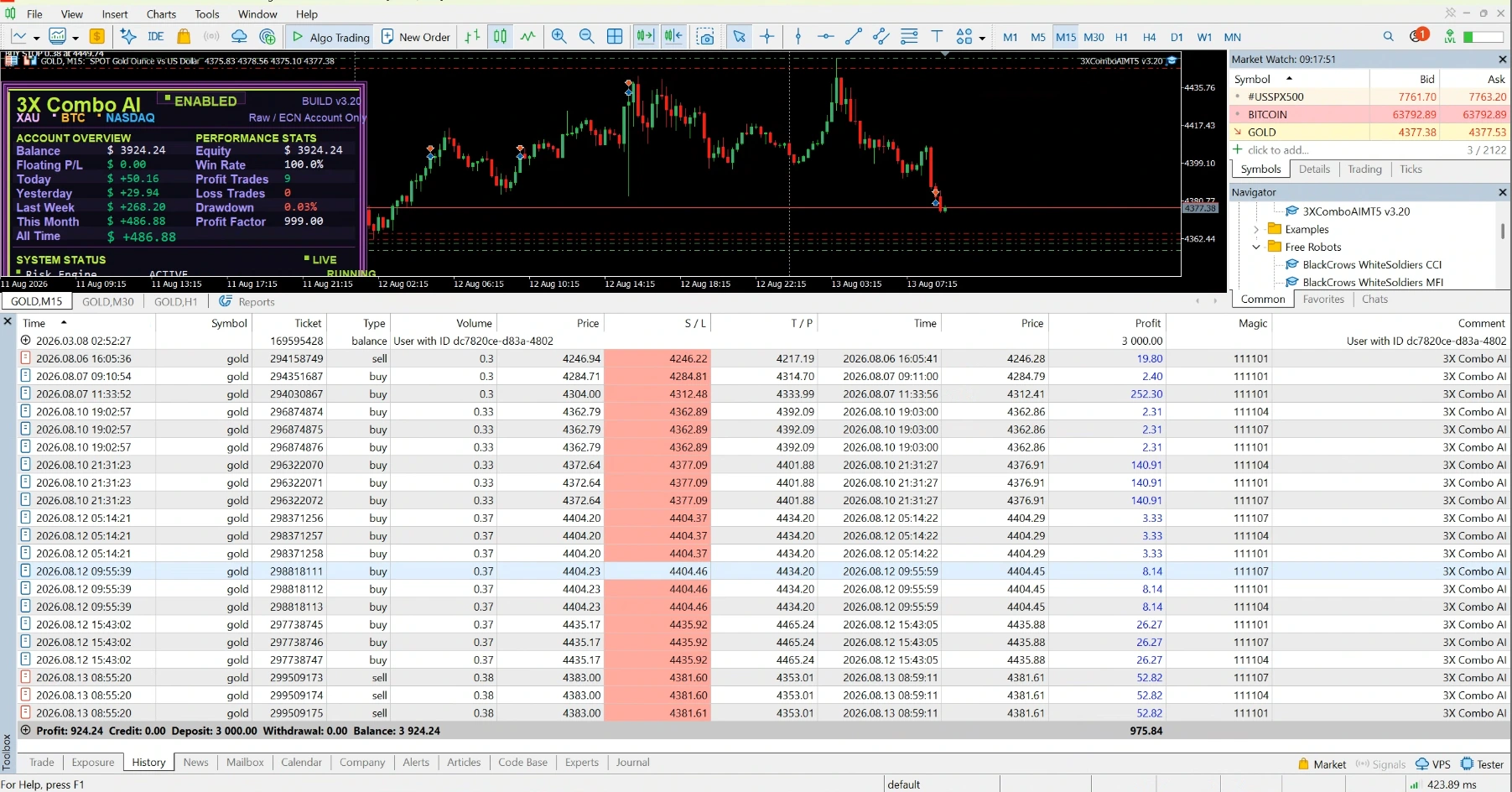The height and width of the screenshot is (792, 1512).
Task: Select the BITCOIN row in Market Watch
Action: point(1369,114)
